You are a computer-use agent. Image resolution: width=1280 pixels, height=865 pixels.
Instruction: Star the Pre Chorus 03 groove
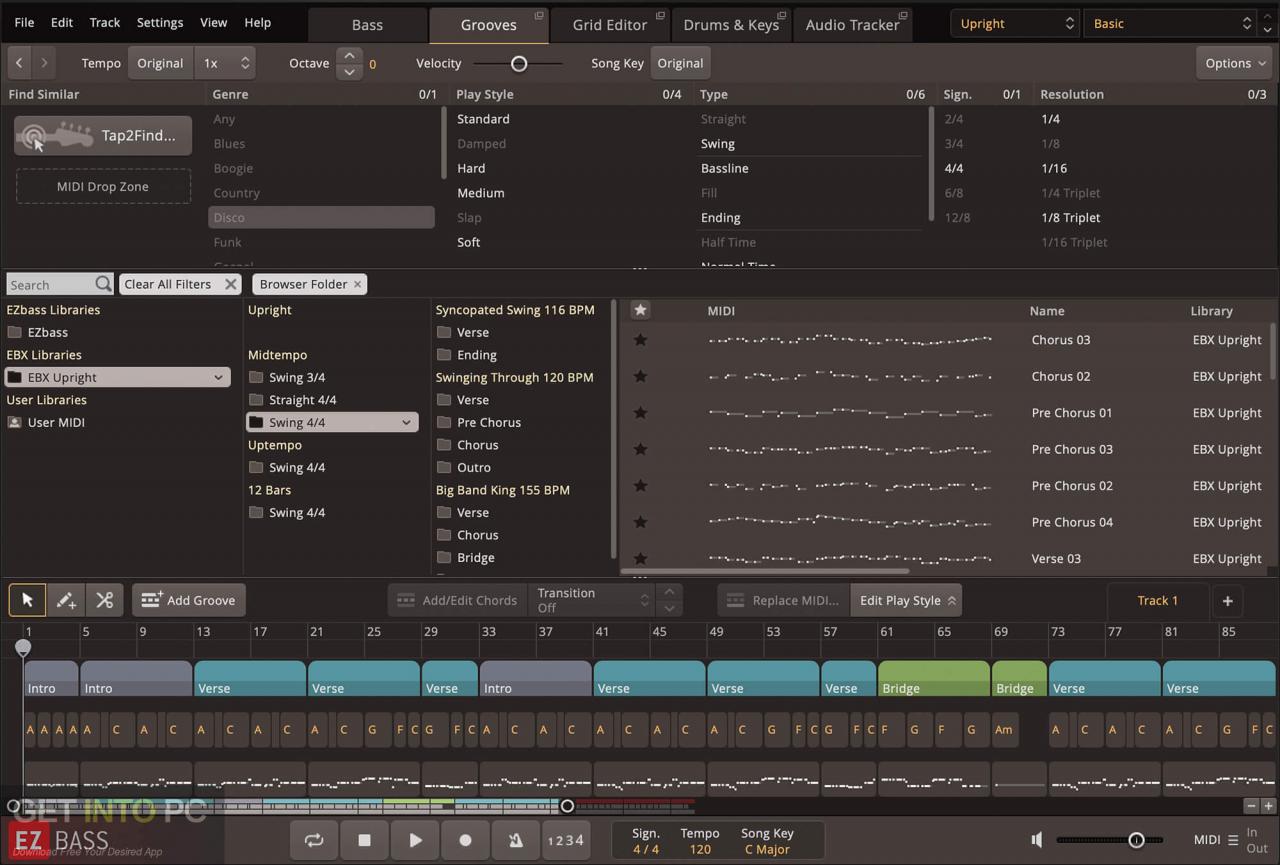pyautogui.click(x=640, y=449)
